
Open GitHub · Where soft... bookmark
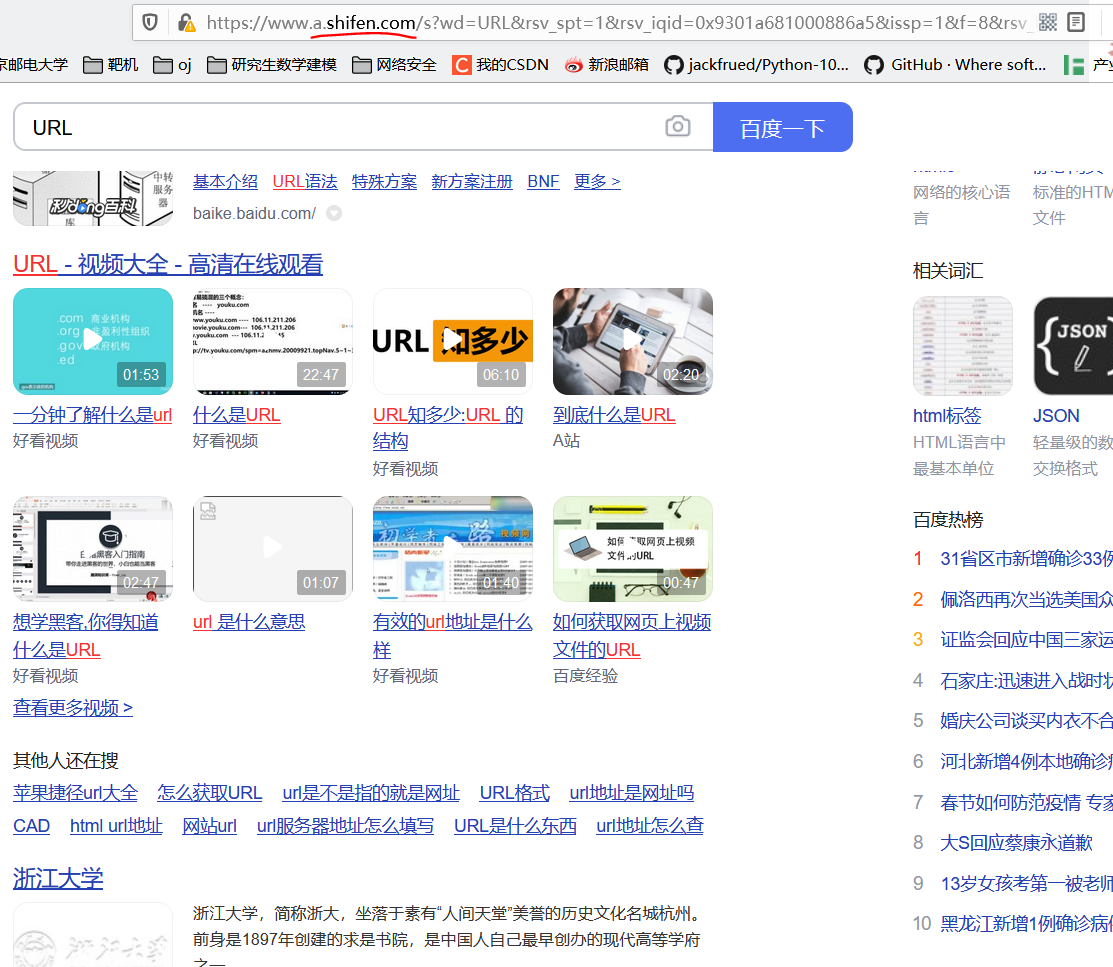(x=955, y=65)
